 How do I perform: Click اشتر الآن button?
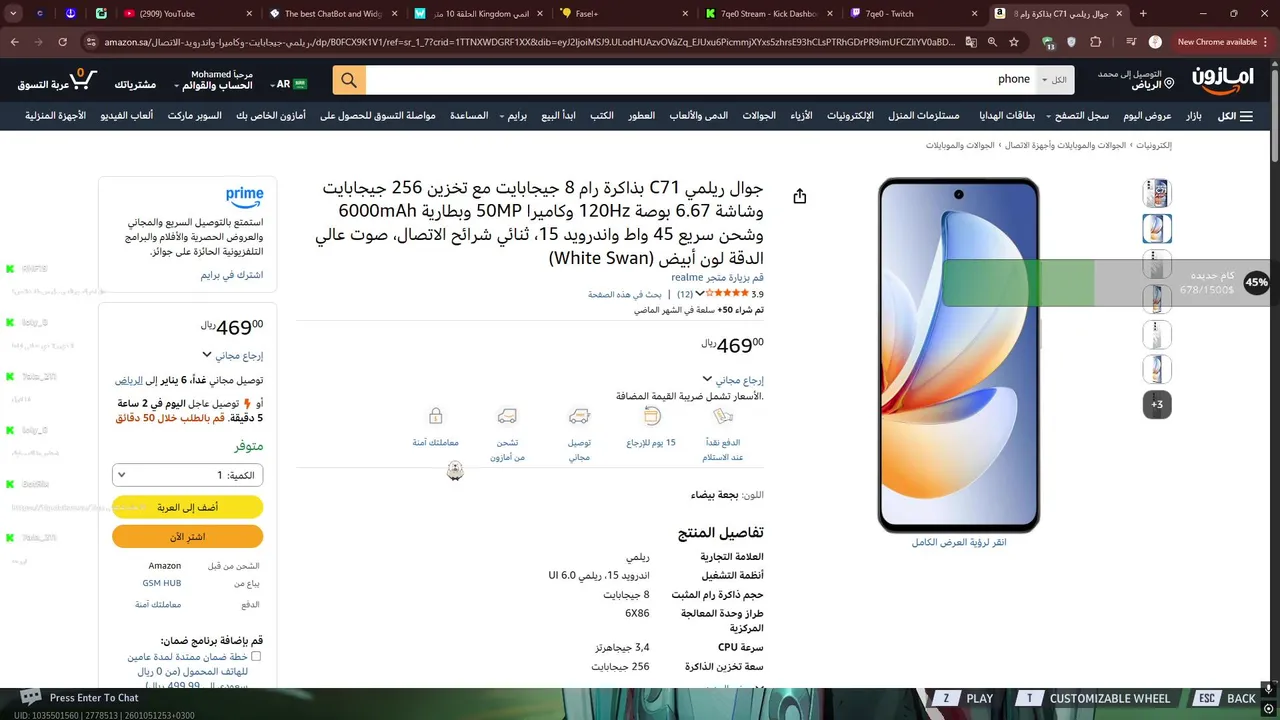click(188, 537)
